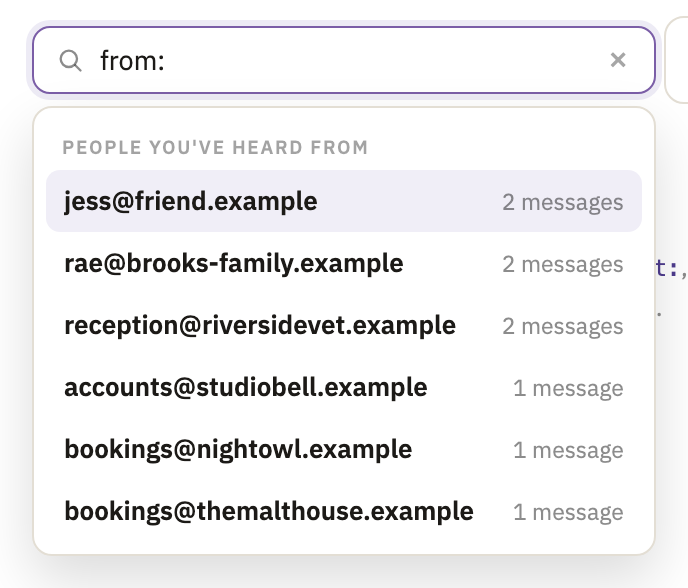Clear the search with the X icon

pos(618,60)
